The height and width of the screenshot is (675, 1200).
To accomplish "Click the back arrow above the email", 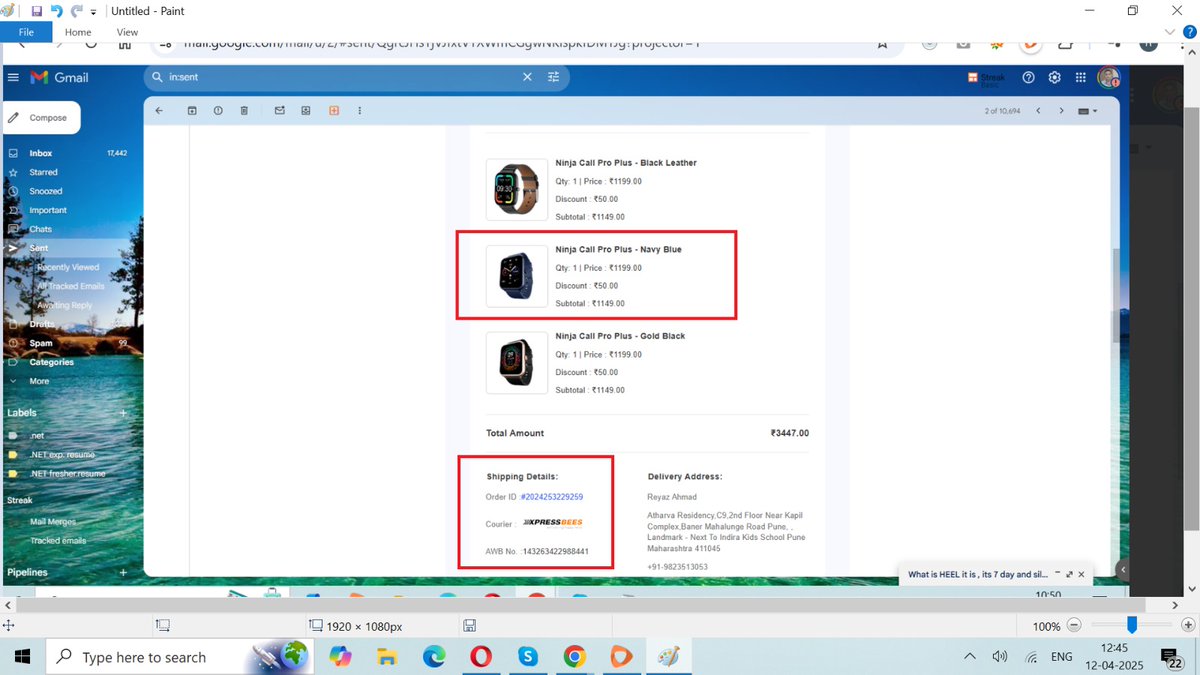I will [x=159, y=110].
